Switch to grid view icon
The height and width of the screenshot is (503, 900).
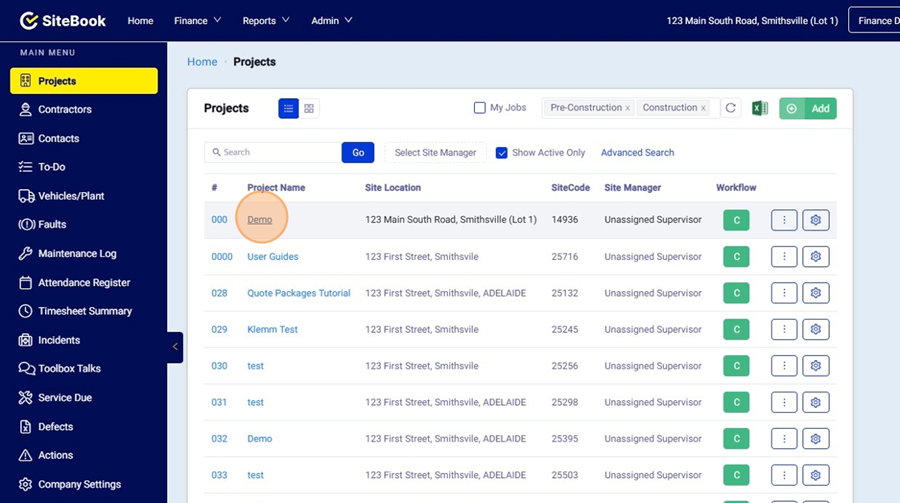coord(309,108)
